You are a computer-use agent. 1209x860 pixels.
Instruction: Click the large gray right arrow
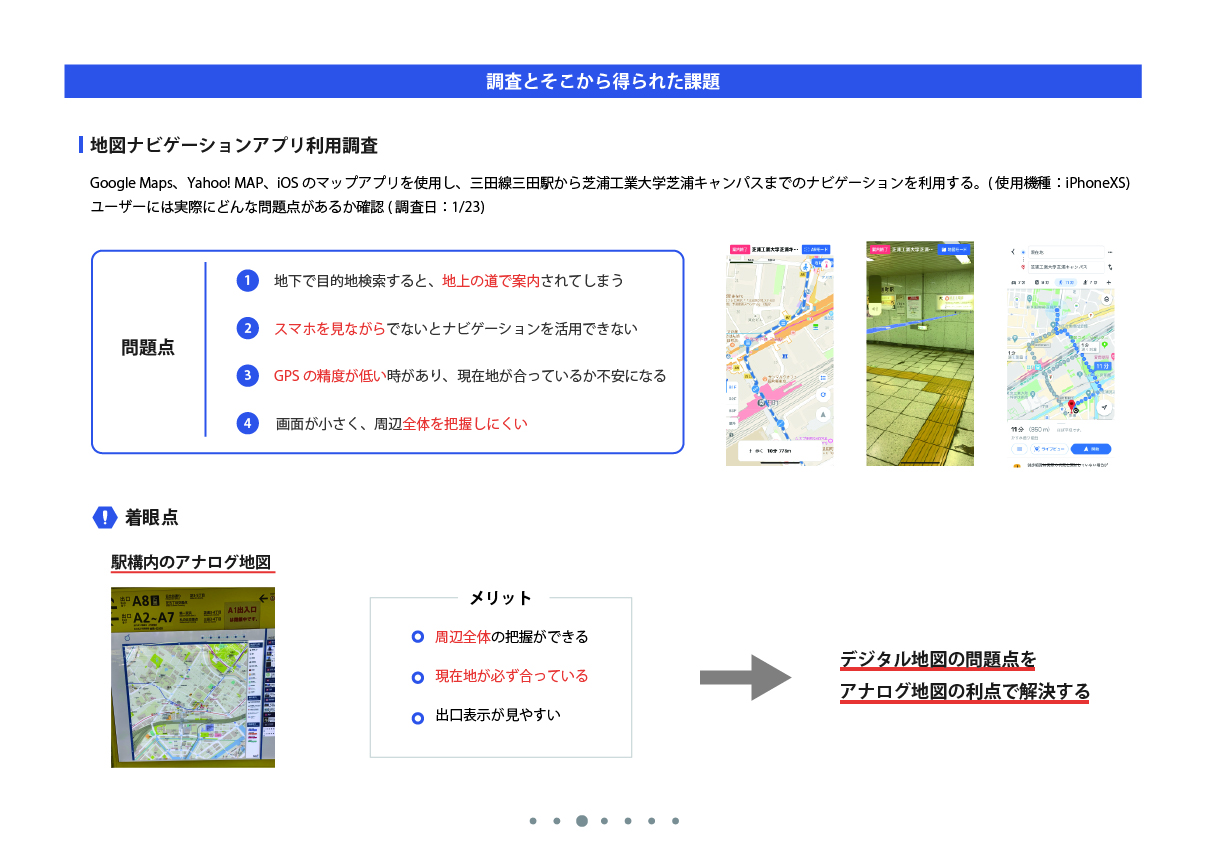point(745,678)
